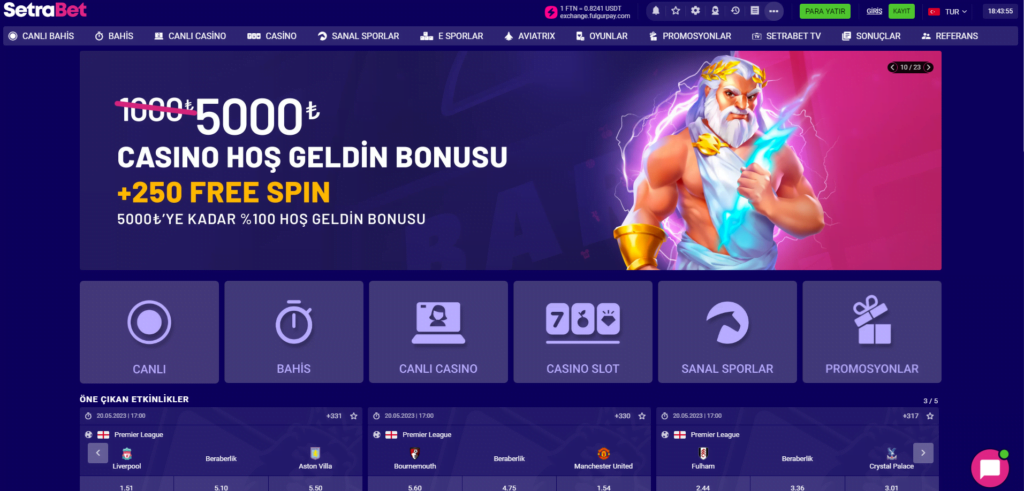Click the KAYIT register button
Screen dimensions: 1024x491
tap(901, 11)
